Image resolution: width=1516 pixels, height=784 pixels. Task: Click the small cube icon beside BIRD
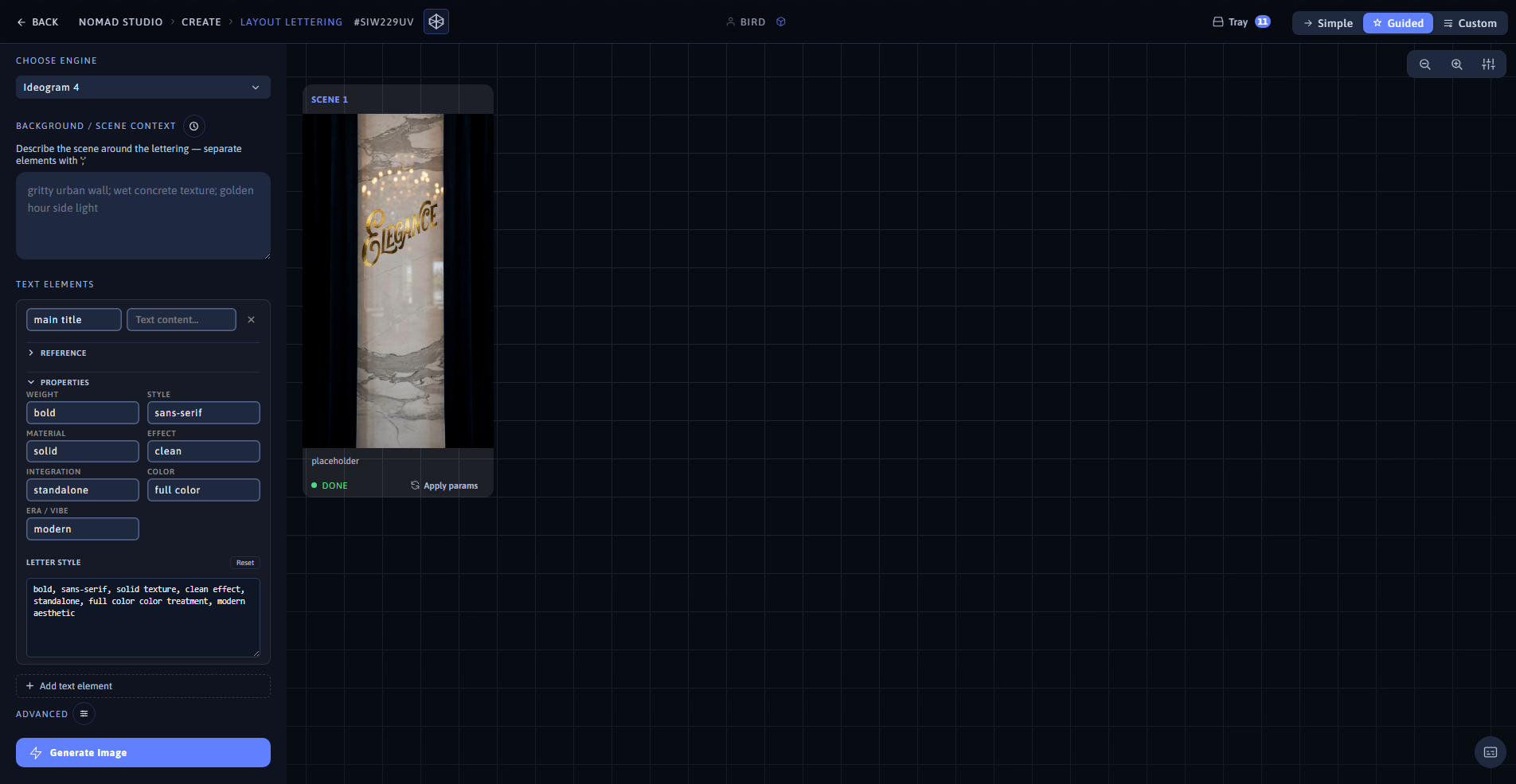pos(781,22)
